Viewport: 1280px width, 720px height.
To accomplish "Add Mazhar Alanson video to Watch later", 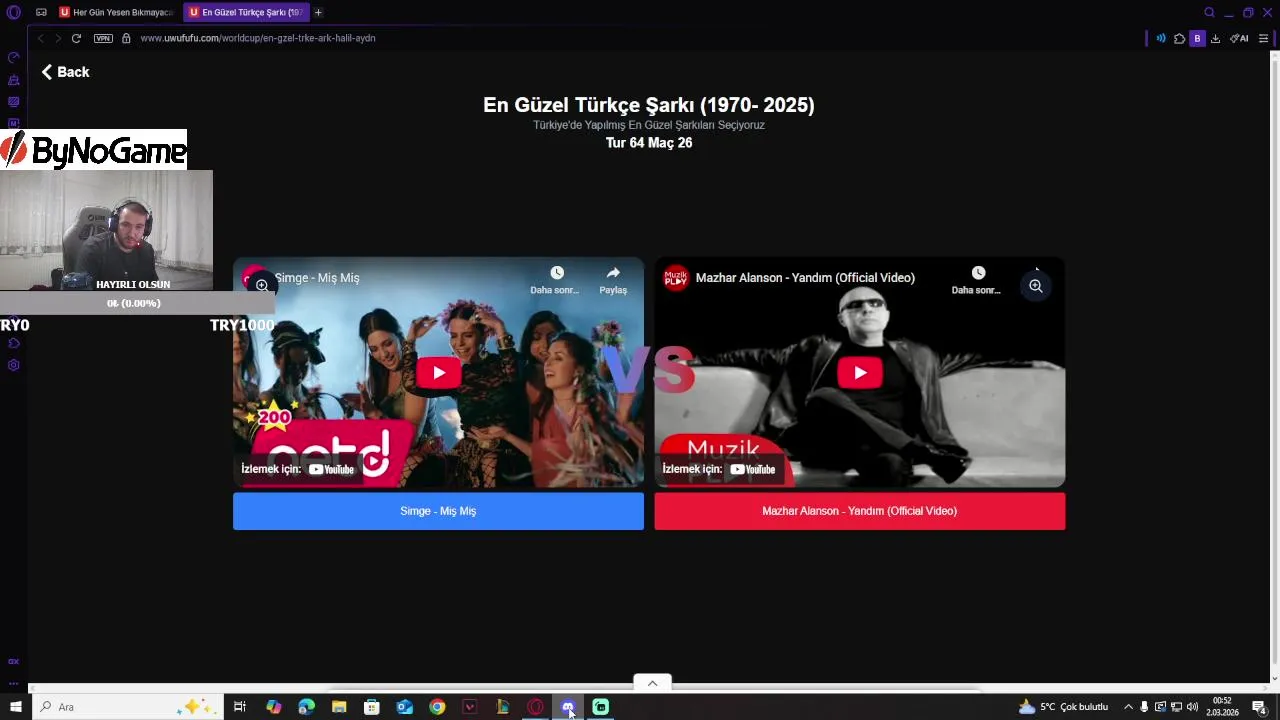I will coord(977,280).
